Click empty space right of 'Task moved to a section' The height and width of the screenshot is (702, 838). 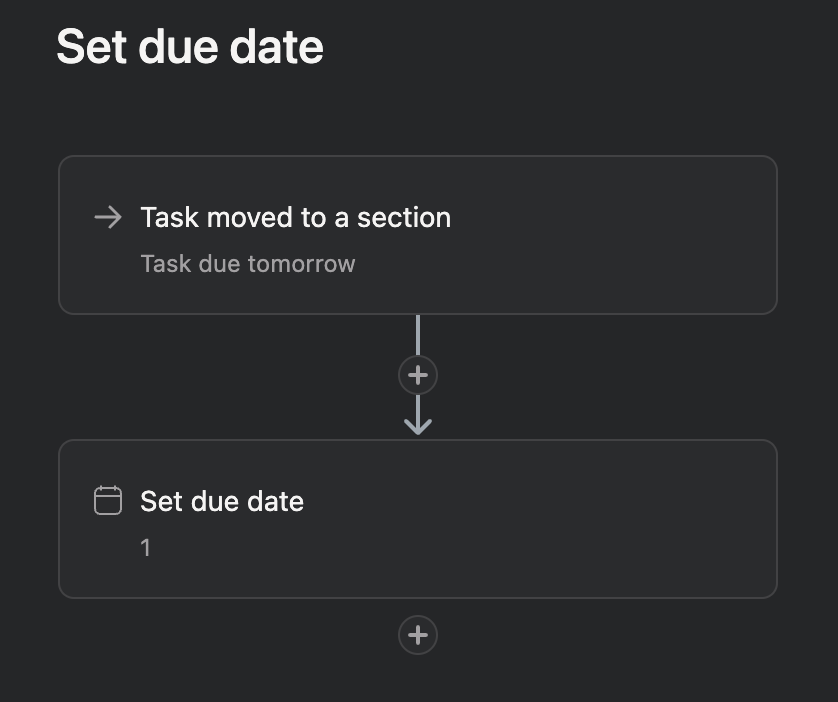(x=610, y=217)
